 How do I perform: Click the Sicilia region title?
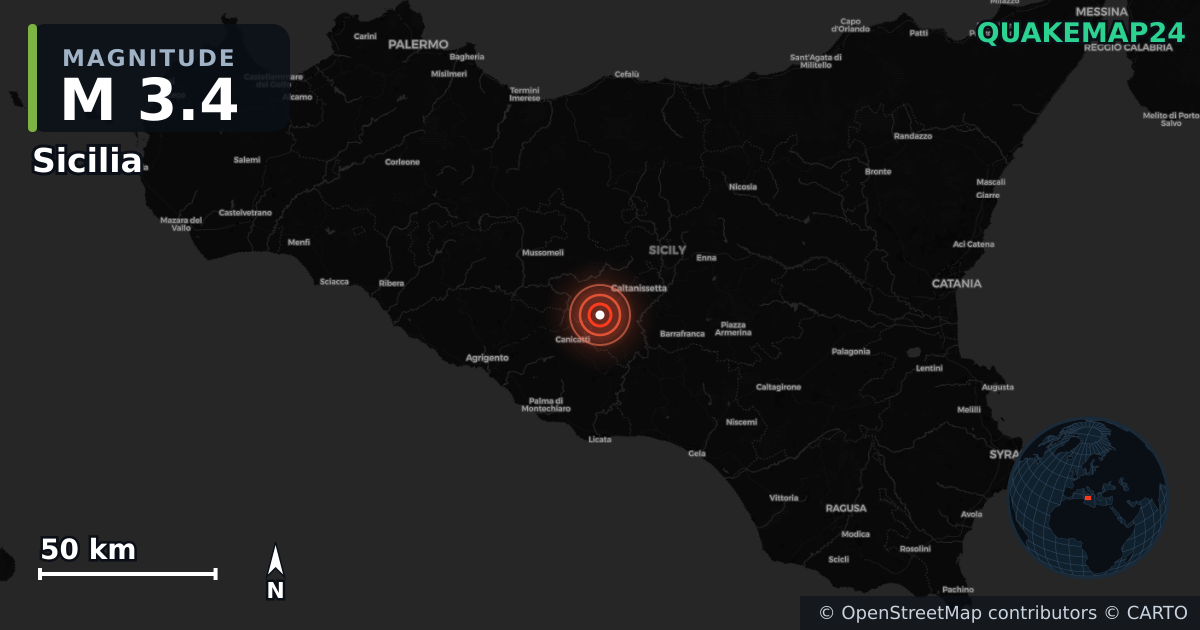coord(87,161)
